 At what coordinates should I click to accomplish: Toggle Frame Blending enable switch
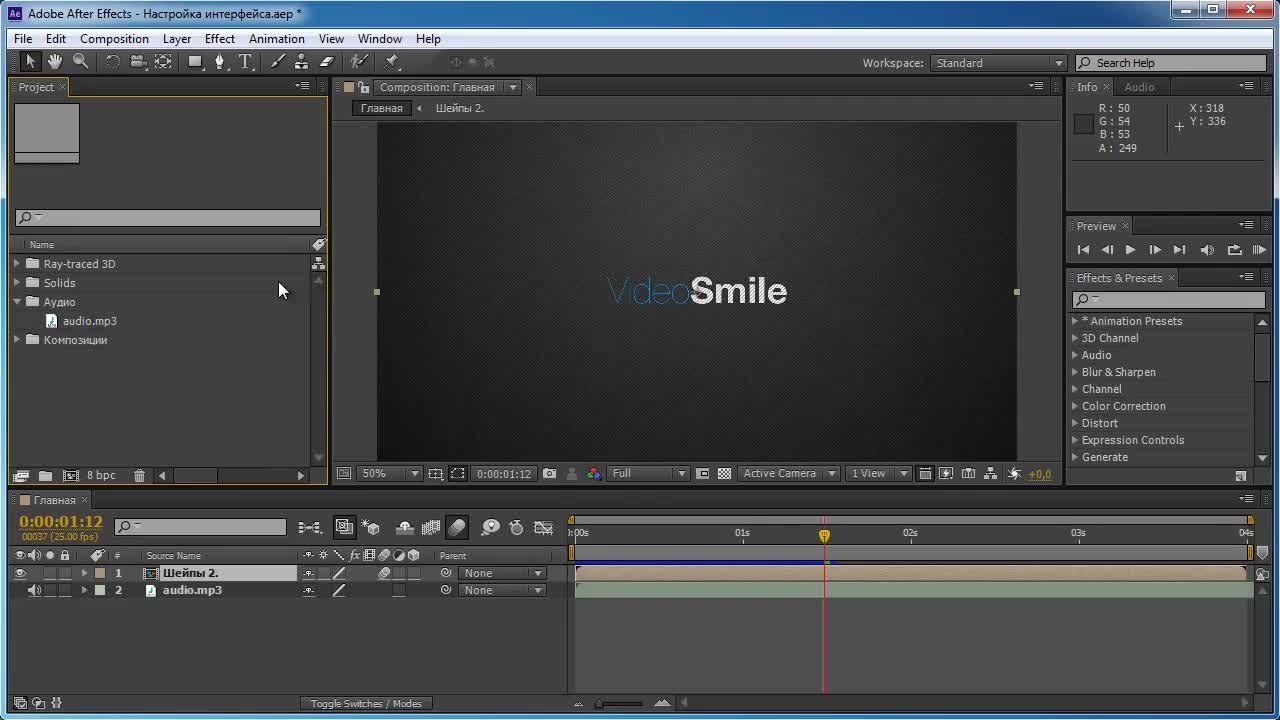pos(431,527)
